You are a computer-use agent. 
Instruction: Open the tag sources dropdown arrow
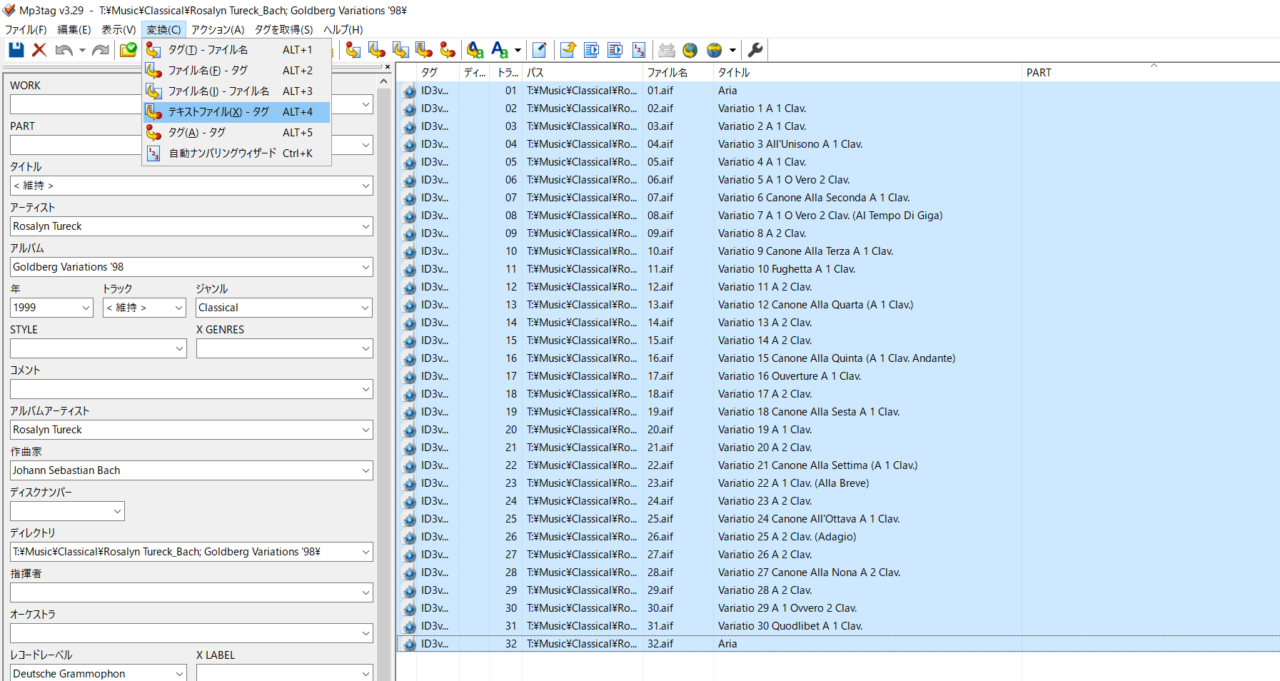coord(732,50)
